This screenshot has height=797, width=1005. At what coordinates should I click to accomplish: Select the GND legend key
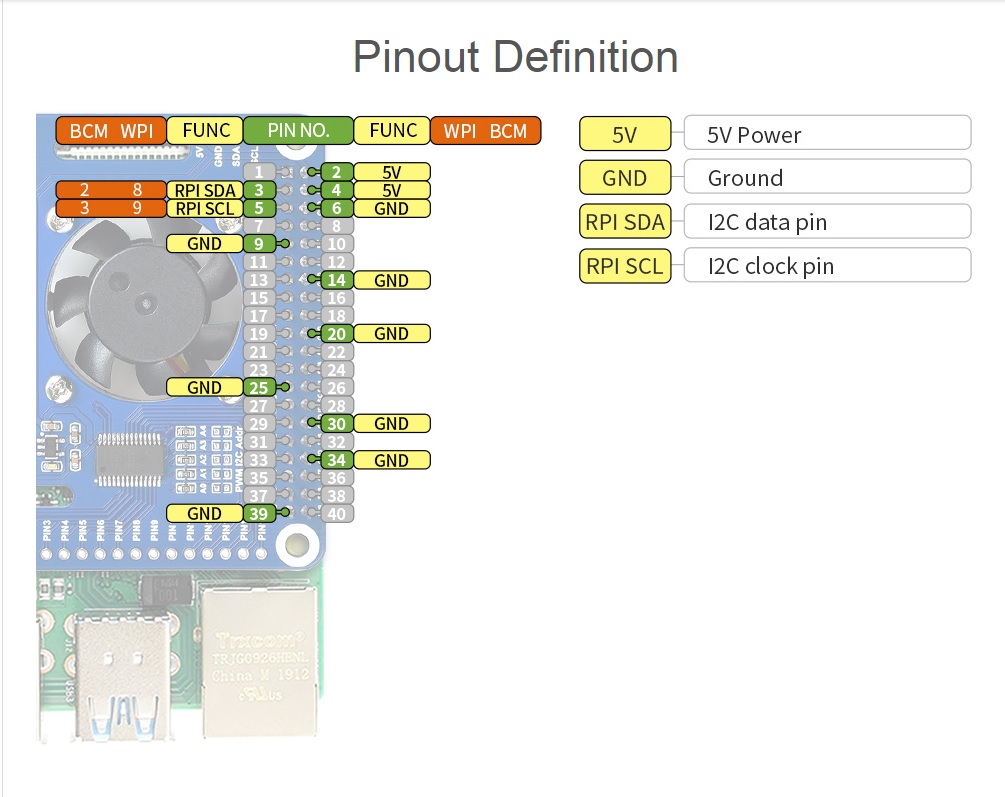click(624, 178)
